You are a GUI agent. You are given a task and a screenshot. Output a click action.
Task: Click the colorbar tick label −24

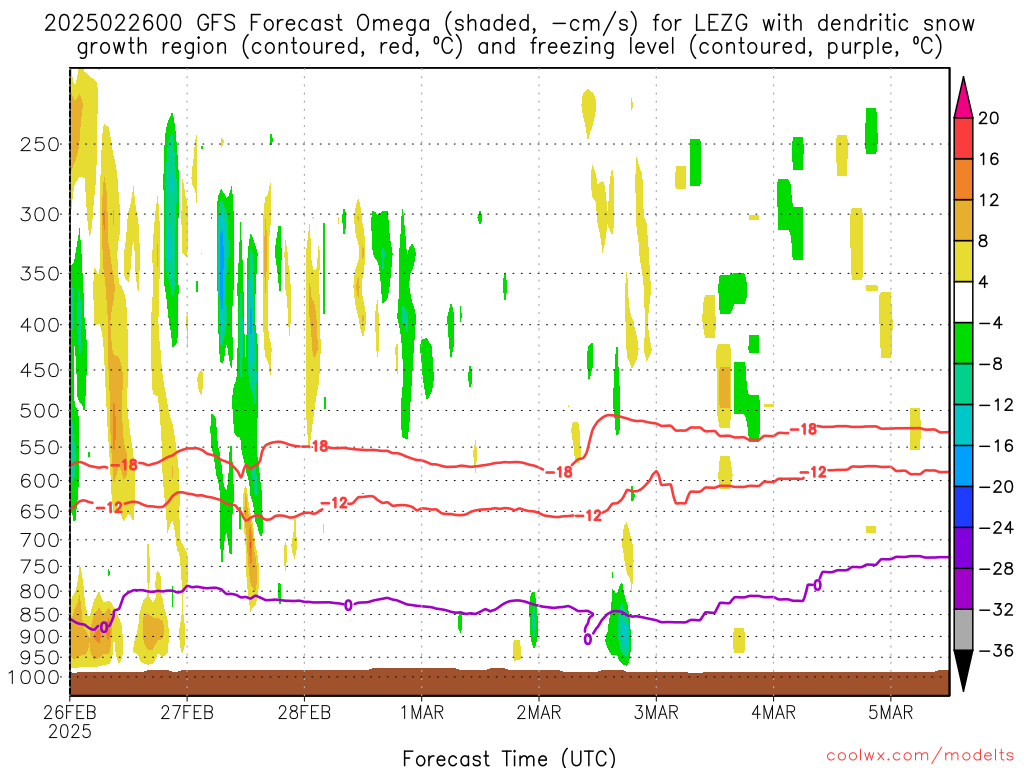click(996, 528)
